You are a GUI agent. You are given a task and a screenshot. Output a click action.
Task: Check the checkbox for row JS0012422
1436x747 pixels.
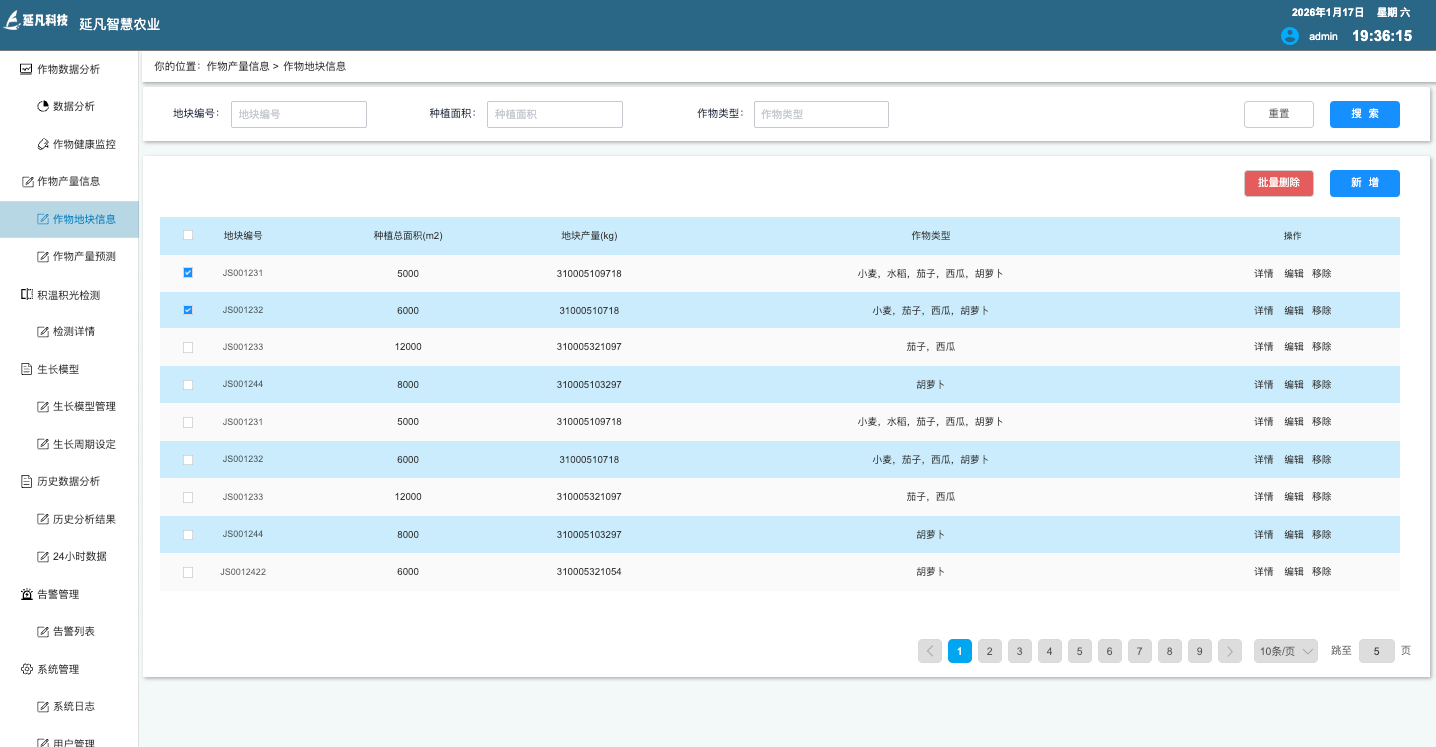click(188, 572)
